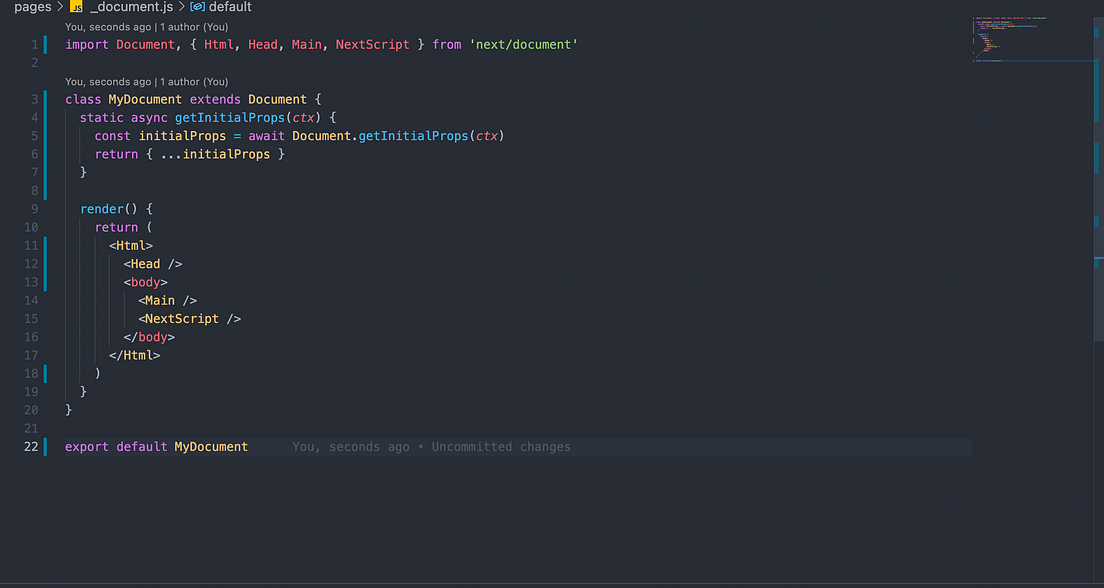Image resolution: width=1104 pixels, height=588 pixels.
Task: Click the symbol icon beside "default" in breadcrumb
Action: click(198, 7)
